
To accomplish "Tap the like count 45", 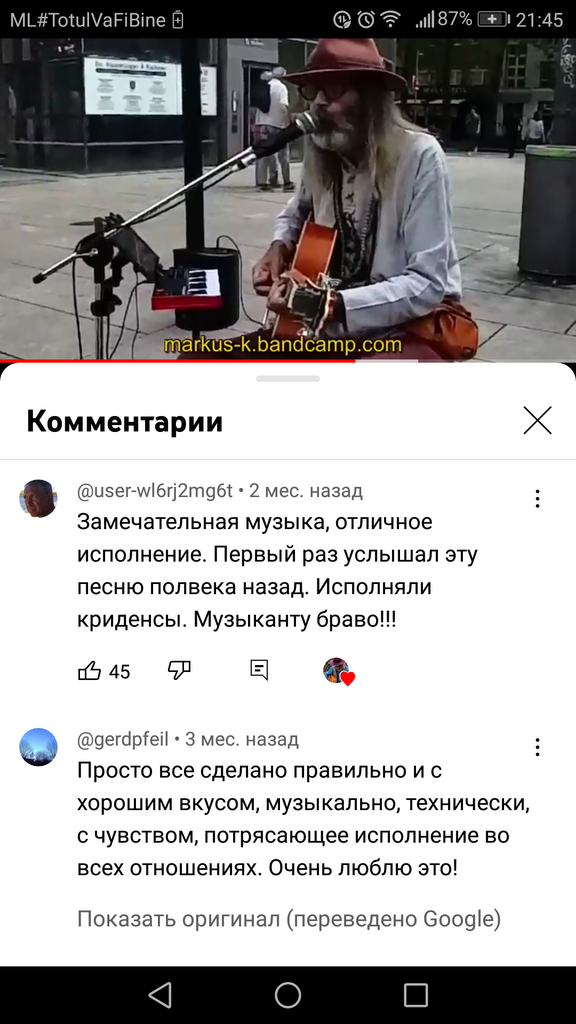I will 120,671.
